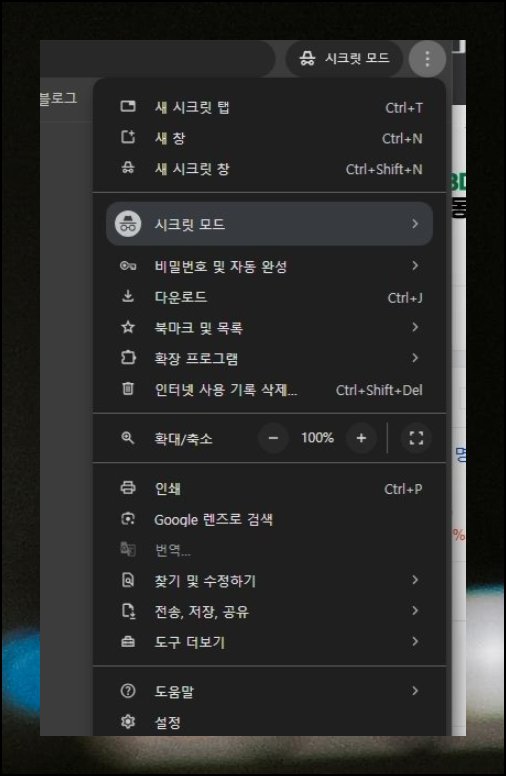Click the toolbox icon beside 도구 더보기
Screen dimensions: 506x776
[128, 641]
